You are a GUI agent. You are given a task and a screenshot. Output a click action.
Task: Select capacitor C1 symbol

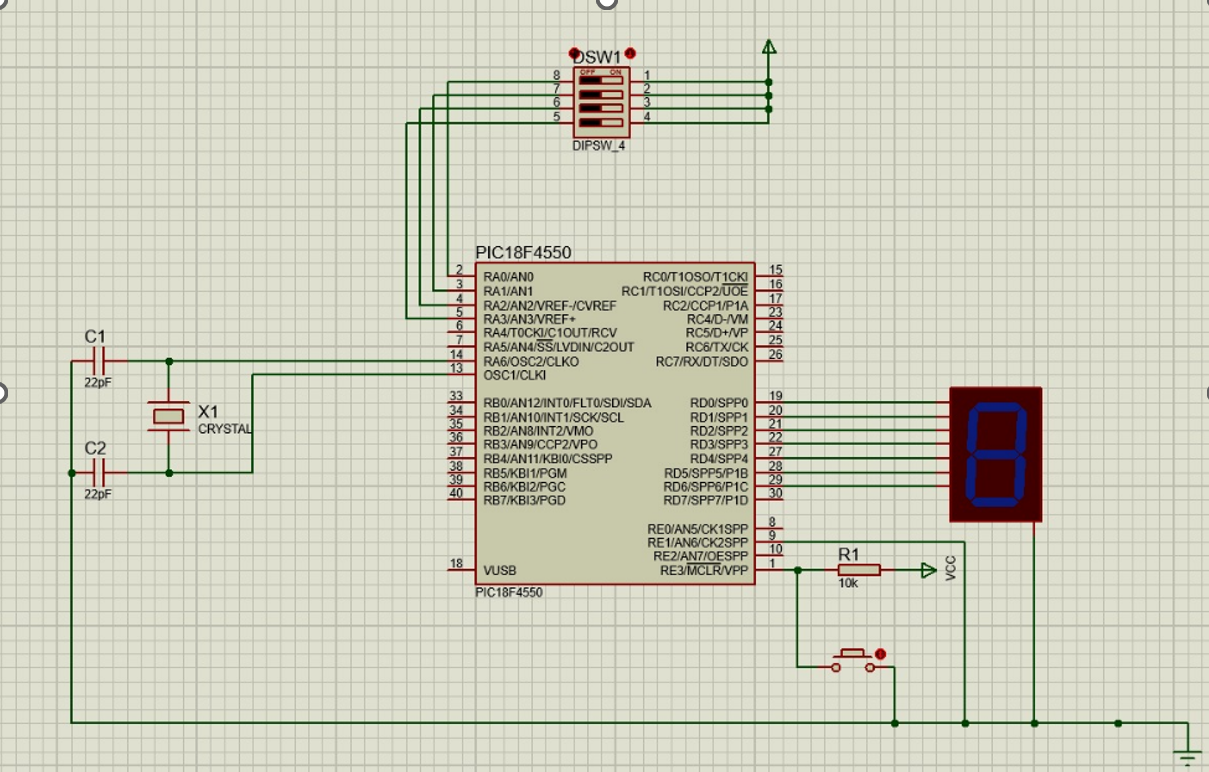[98, 361]
